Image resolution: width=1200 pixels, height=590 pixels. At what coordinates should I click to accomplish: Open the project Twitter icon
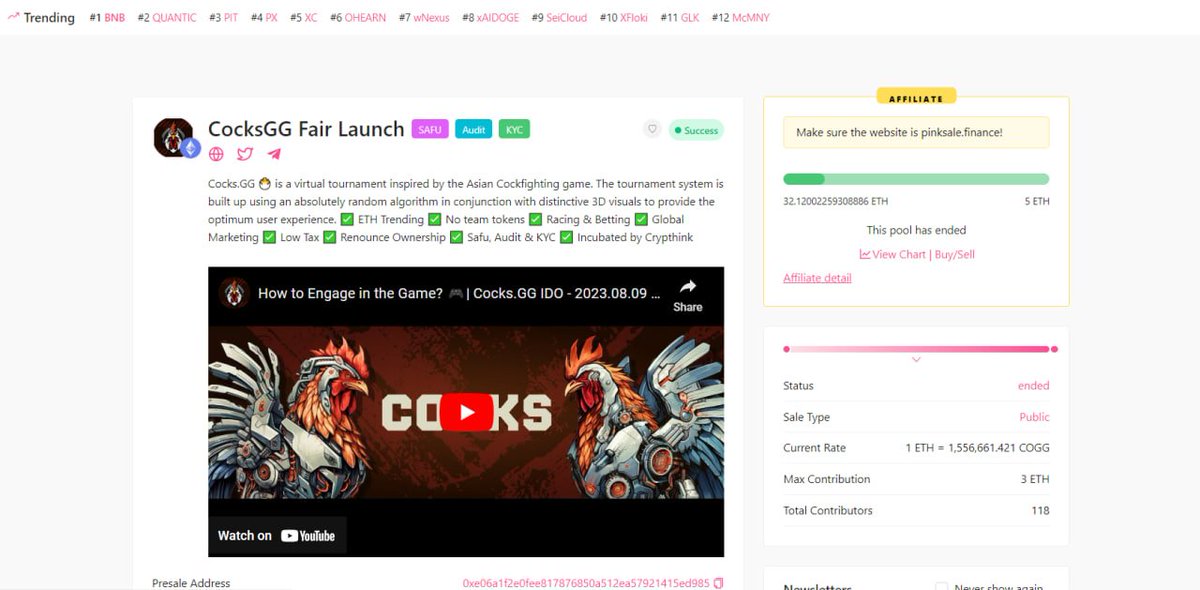(245, 154)
